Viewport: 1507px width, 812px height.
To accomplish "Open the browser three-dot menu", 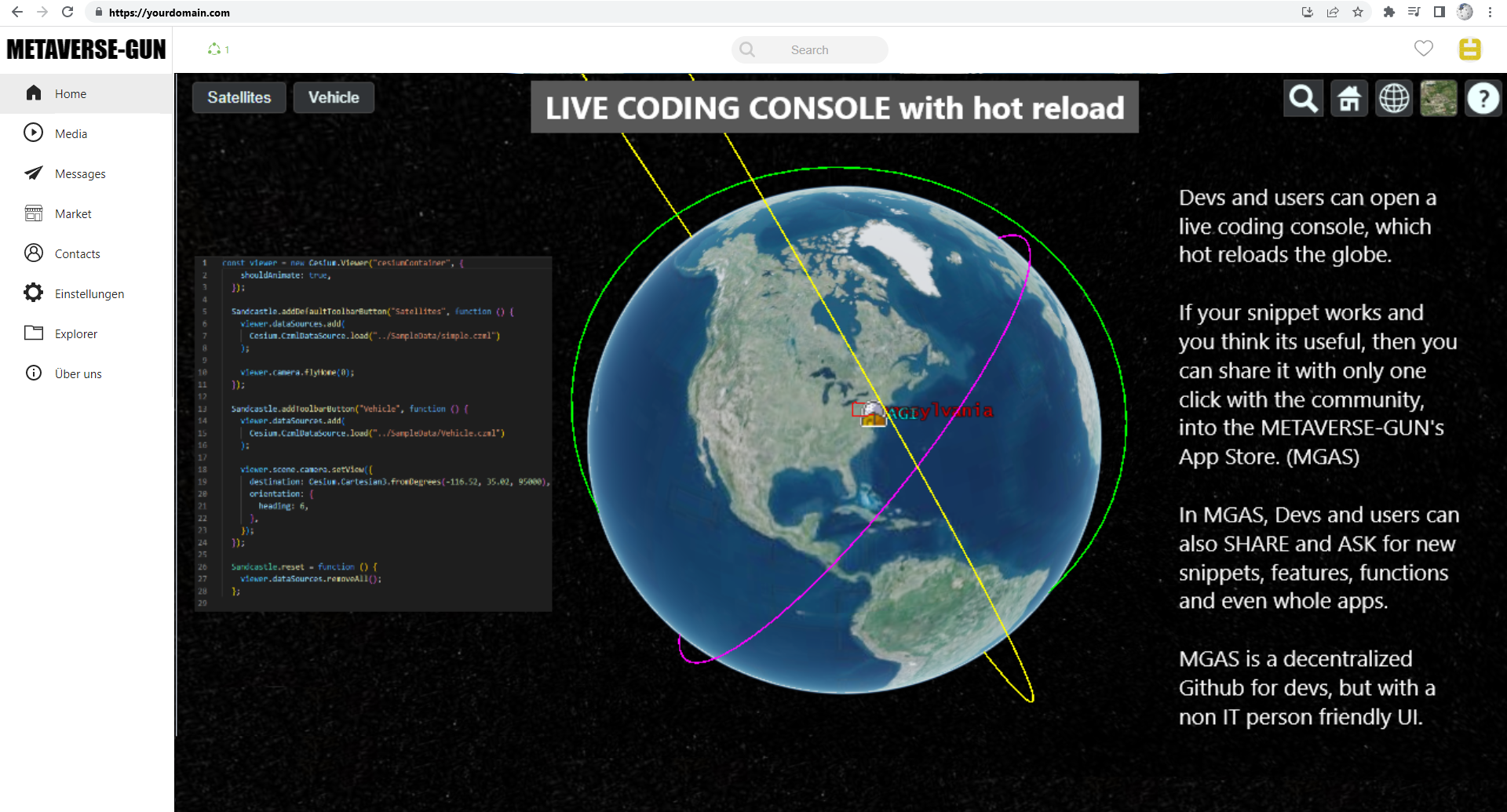I will [1491, 13].
